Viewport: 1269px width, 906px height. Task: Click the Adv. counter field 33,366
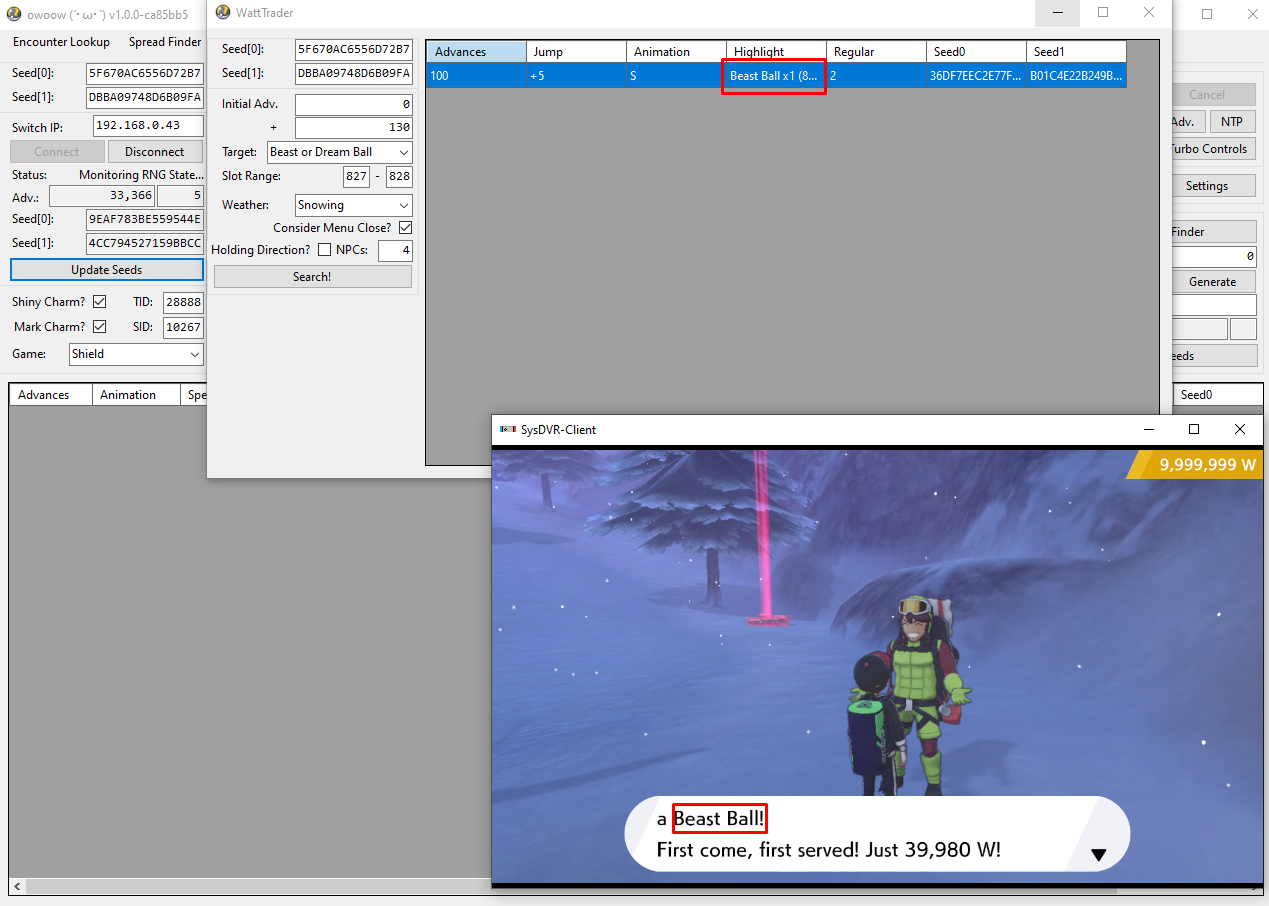tap(102, 196)
